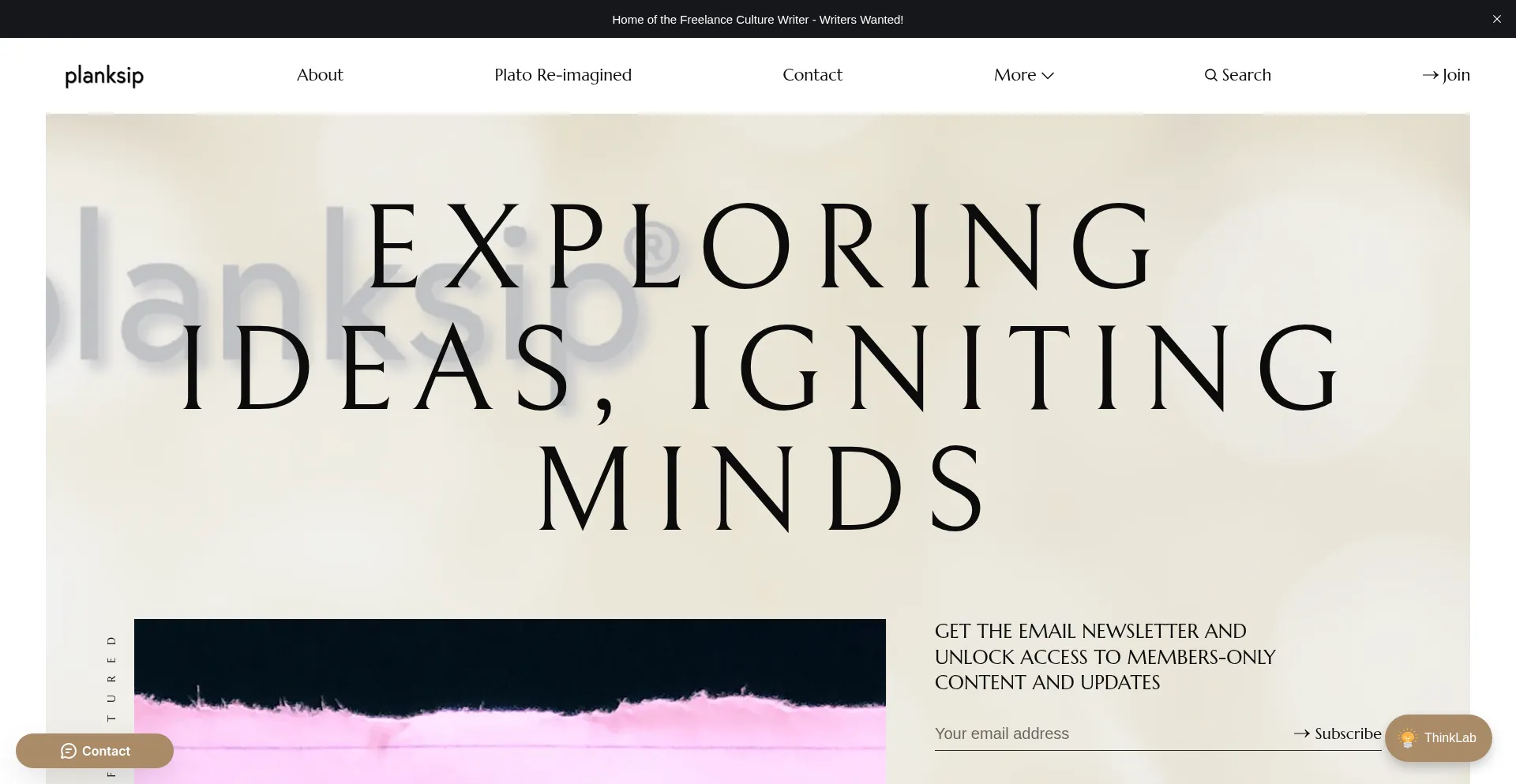Join the planksip membership
Screen dimensions: 1516x784
click(1446, 75)
